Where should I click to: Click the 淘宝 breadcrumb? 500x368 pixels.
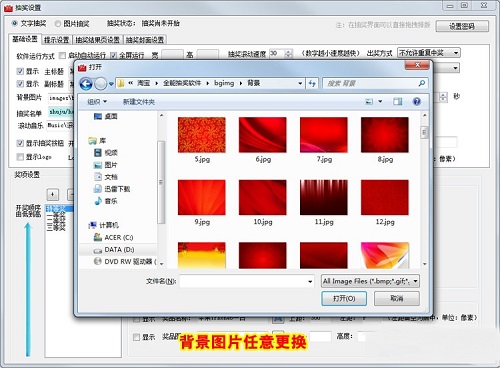(x=143, y=83)
